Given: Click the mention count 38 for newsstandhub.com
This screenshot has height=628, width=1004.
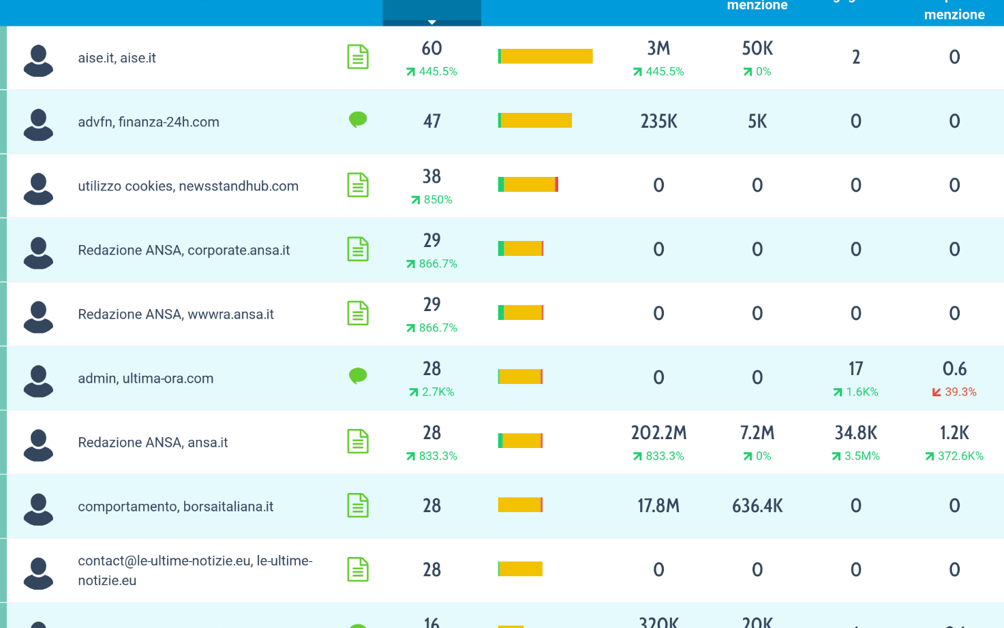Looking at the screenshot, I should 432,177.
